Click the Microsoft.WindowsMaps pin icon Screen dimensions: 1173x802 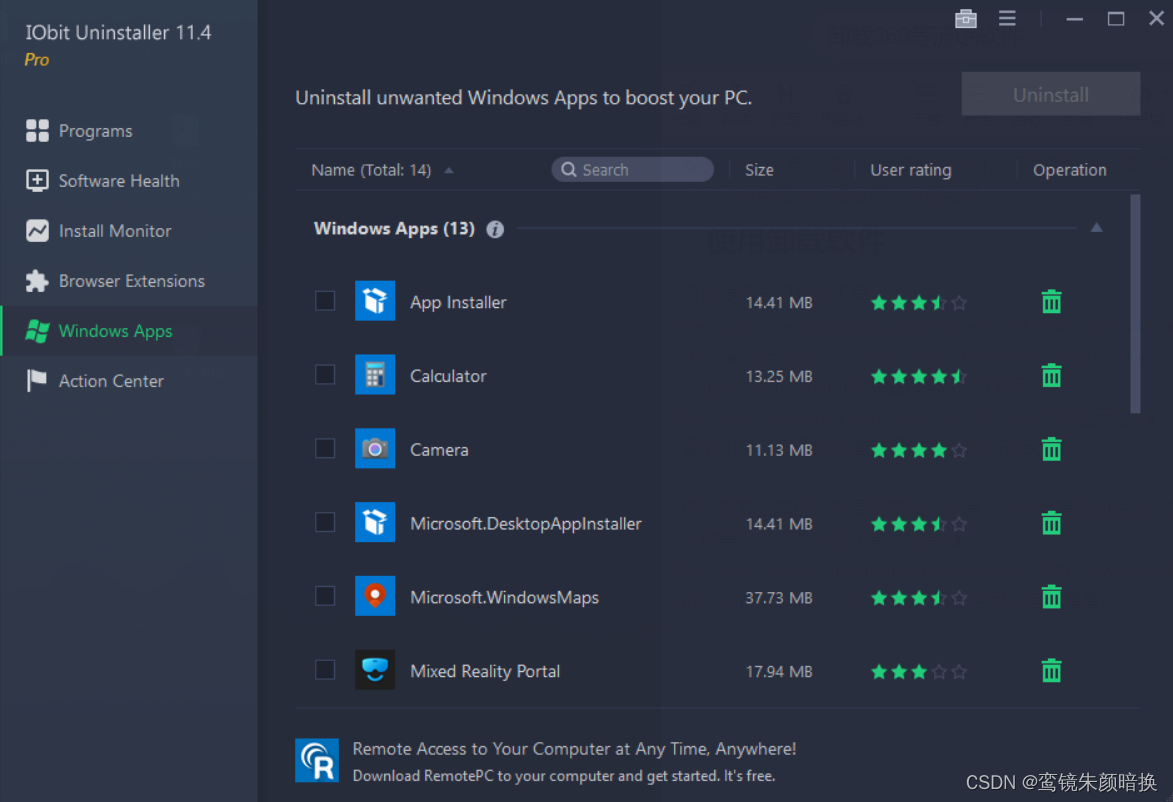pos(375,596)
